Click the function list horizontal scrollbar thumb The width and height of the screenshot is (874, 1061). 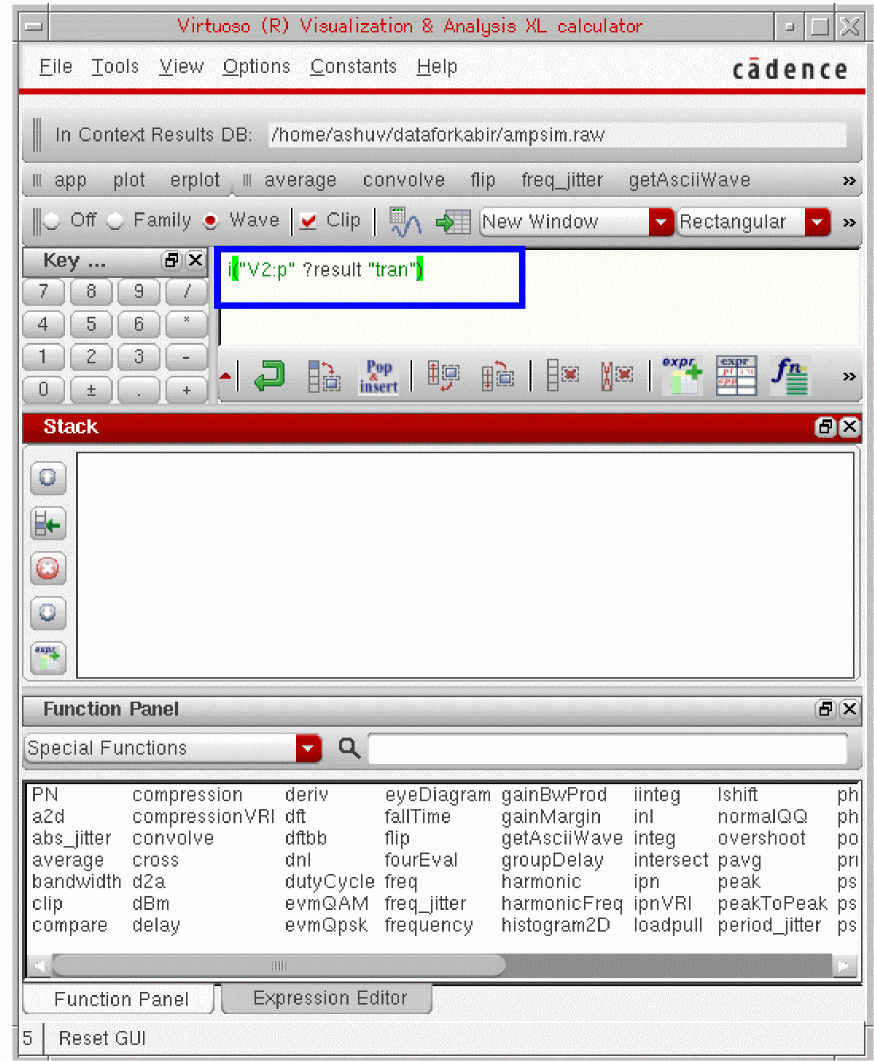279,966
